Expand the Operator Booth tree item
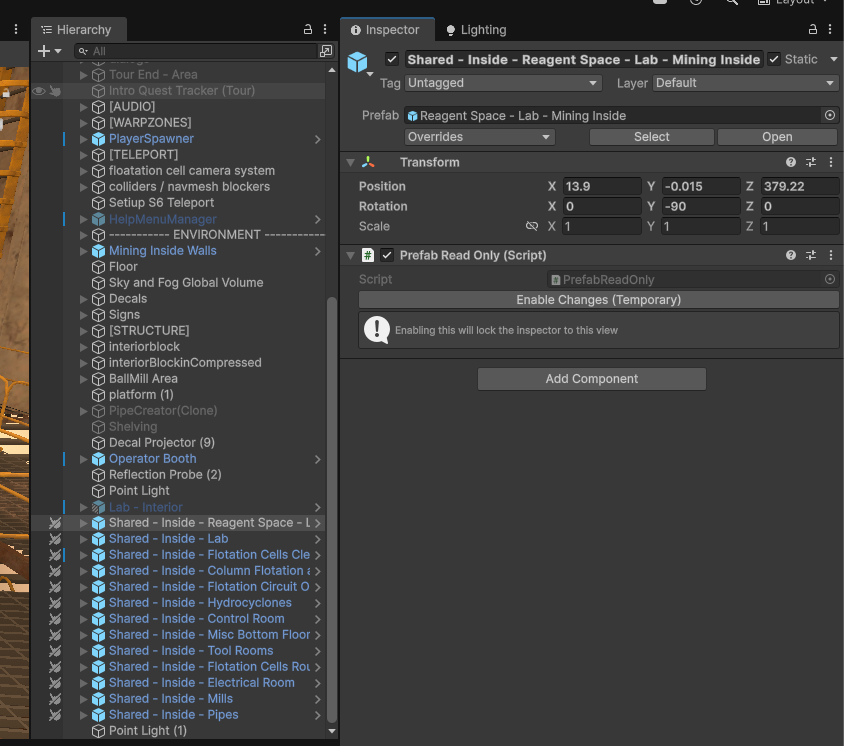 click(x=83, y=459)
